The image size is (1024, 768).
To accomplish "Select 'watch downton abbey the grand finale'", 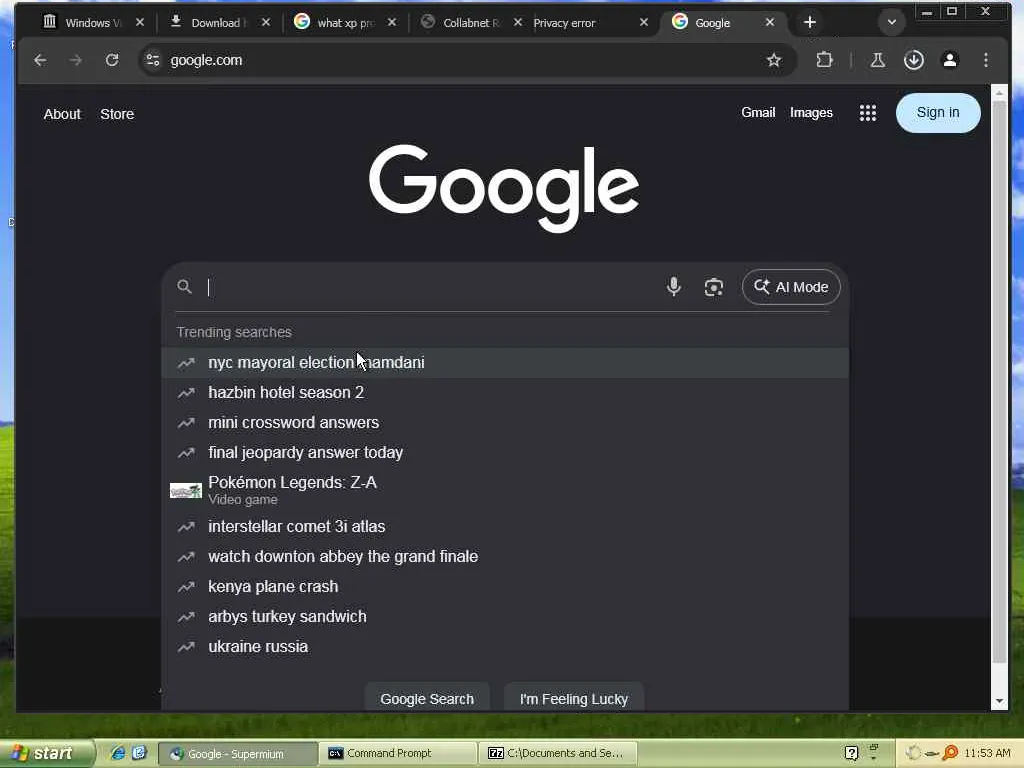I will tap(505, 556).
